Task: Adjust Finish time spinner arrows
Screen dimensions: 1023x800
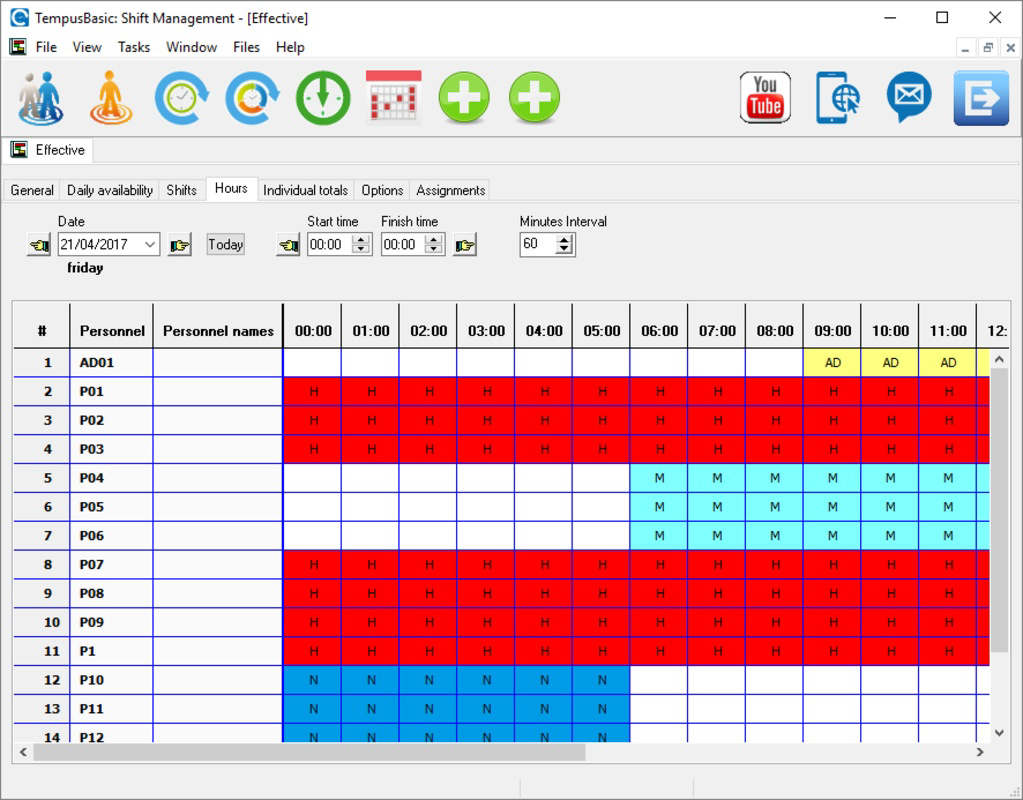Action: [434, 245]
